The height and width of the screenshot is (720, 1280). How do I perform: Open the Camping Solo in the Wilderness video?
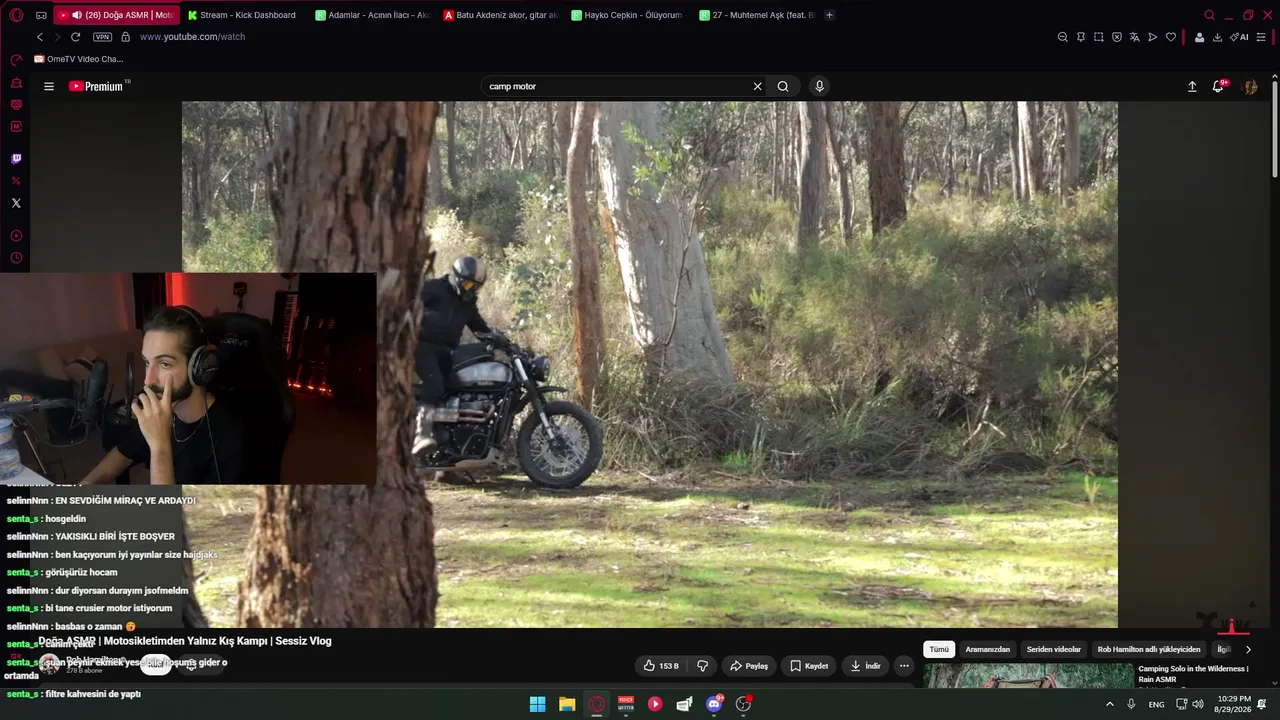1193,674
